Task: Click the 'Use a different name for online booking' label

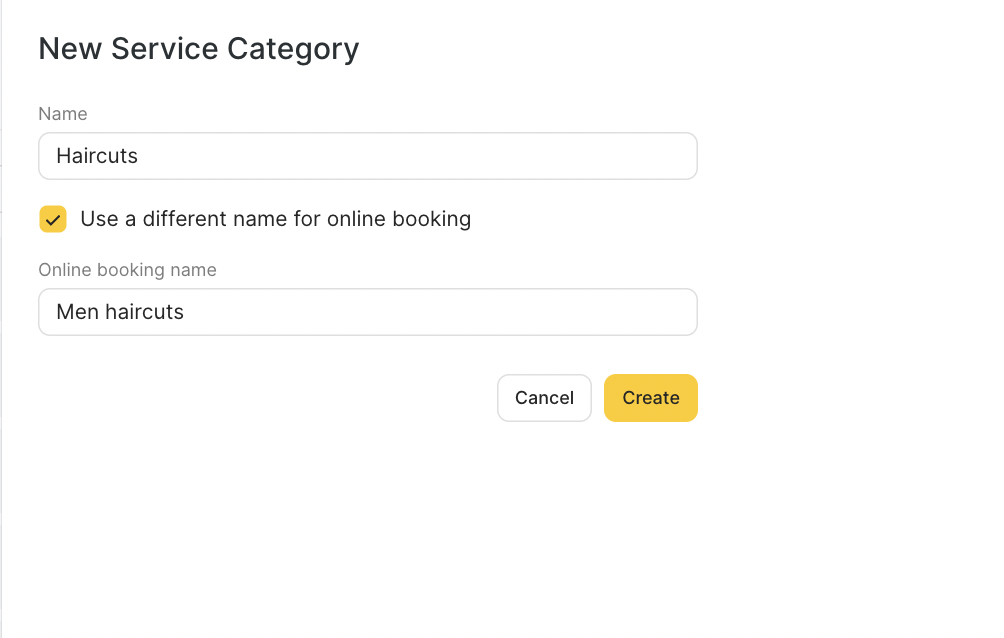Action: pos(275,219)
